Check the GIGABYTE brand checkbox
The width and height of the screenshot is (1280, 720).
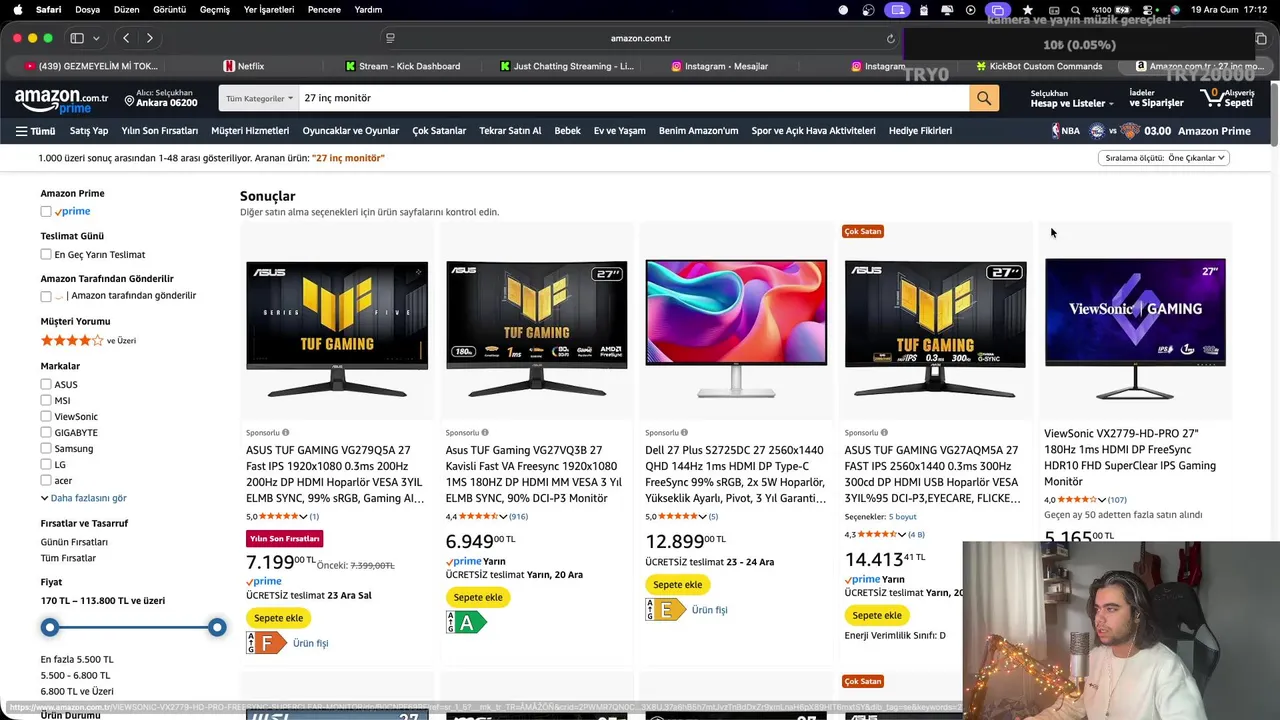tap(46, 432)
